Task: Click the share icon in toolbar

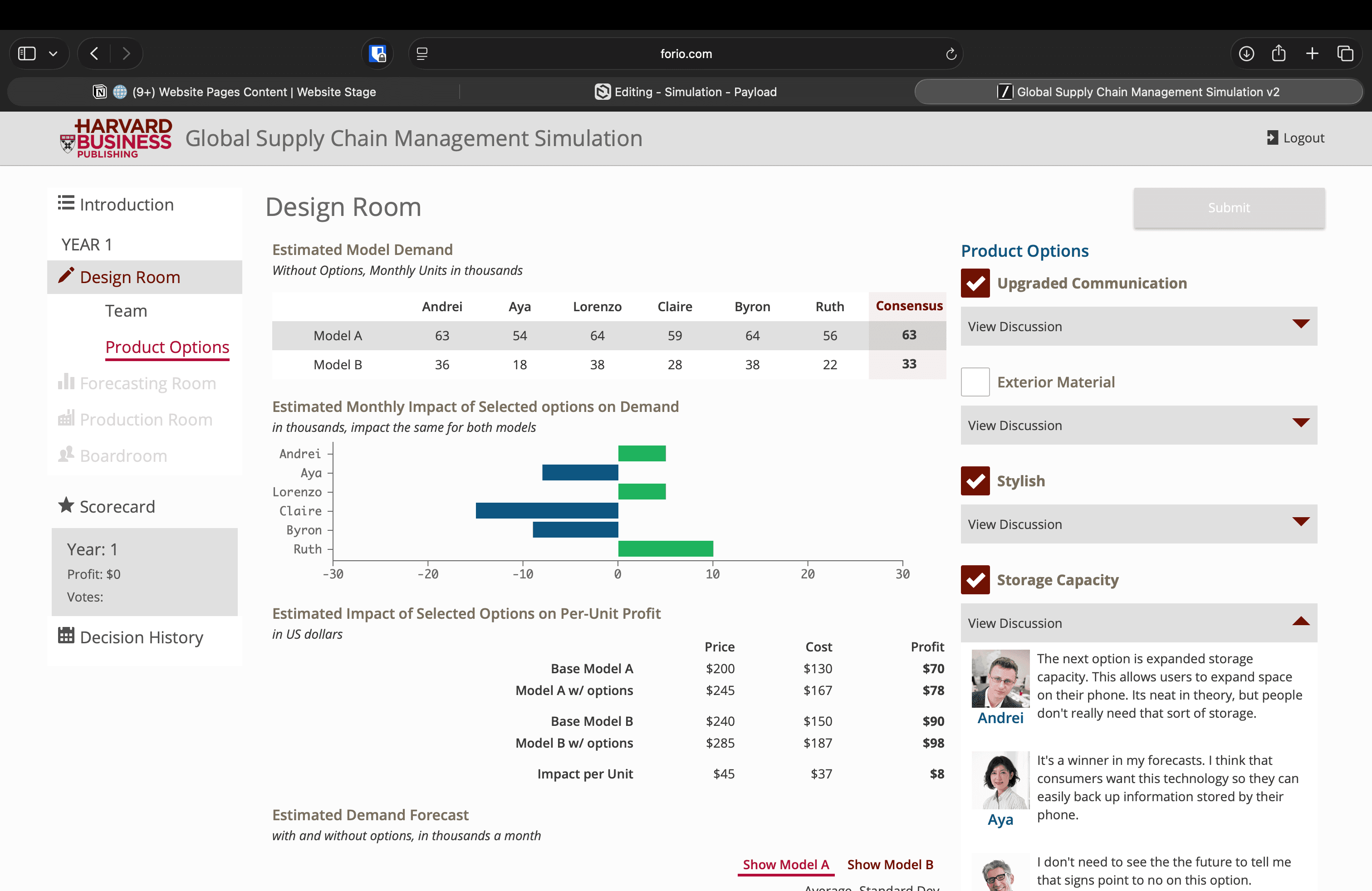Action: 1279,54
